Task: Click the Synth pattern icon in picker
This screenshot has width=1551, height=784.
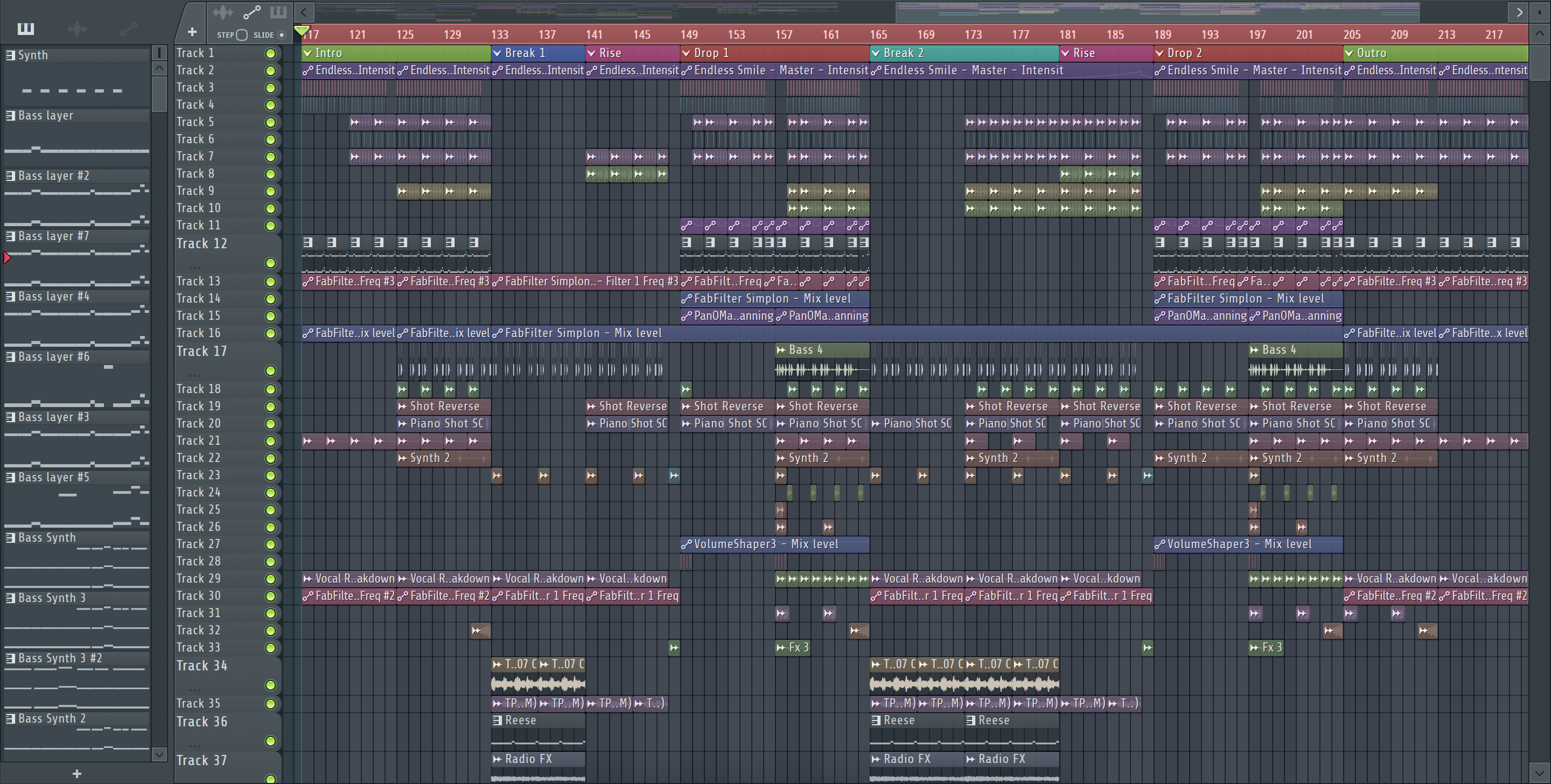Action: coord(10,55)
